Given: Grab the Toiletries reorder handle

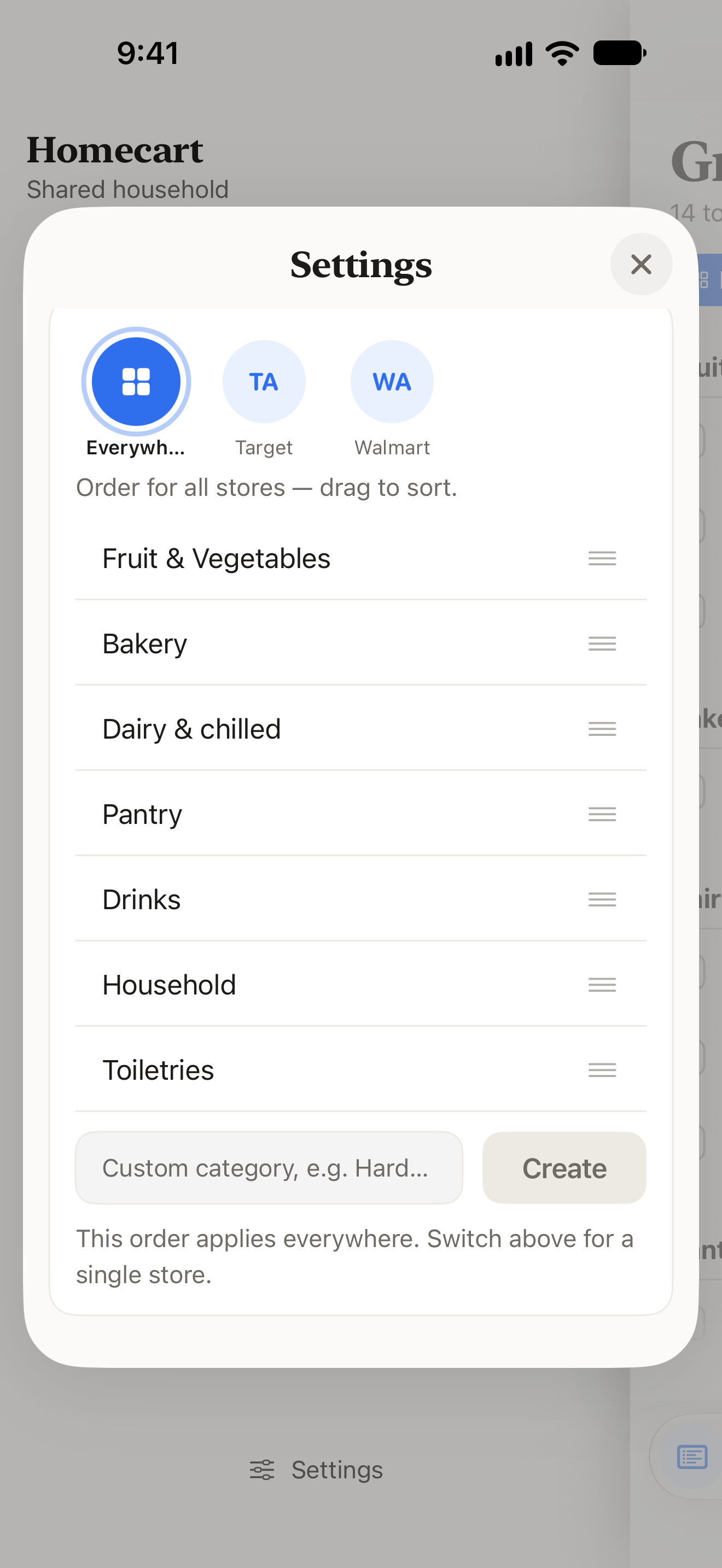Looking at the screenshot, I should coord(602,1069).
